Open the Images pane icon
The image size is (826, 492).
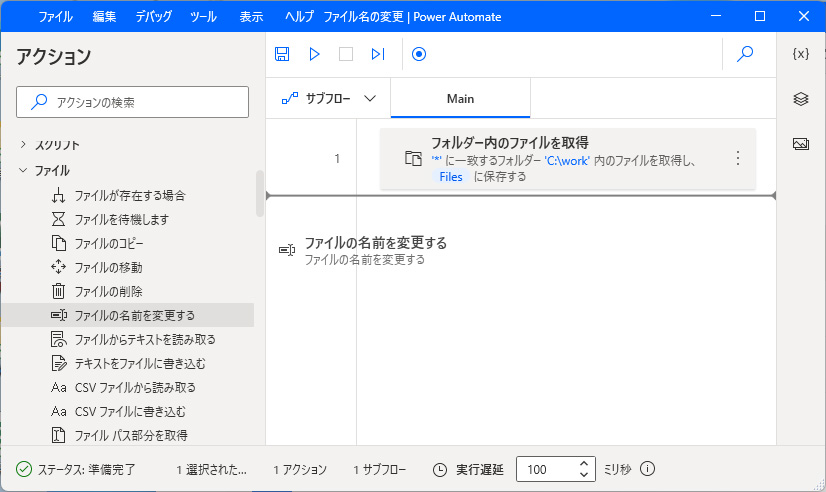(x=801, y=143)
